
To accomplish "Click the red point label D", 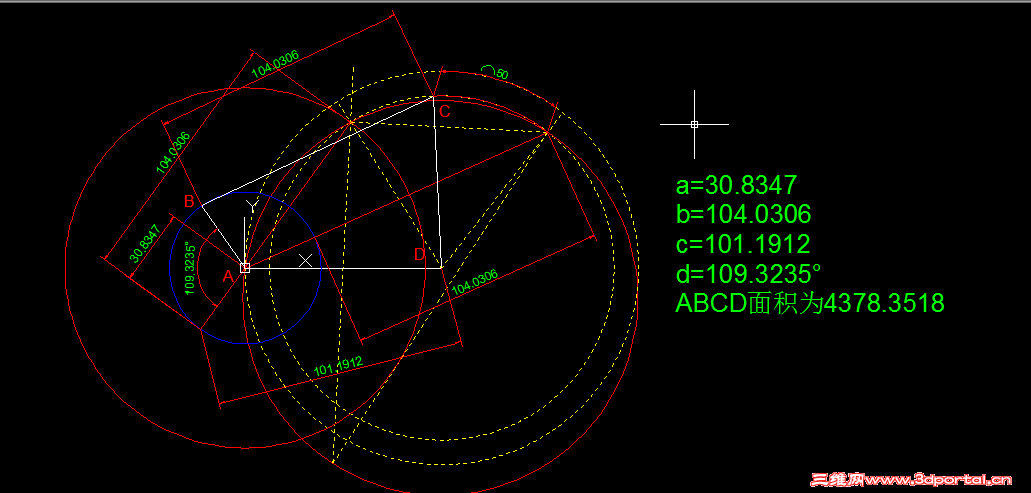I will click(420, 254).
